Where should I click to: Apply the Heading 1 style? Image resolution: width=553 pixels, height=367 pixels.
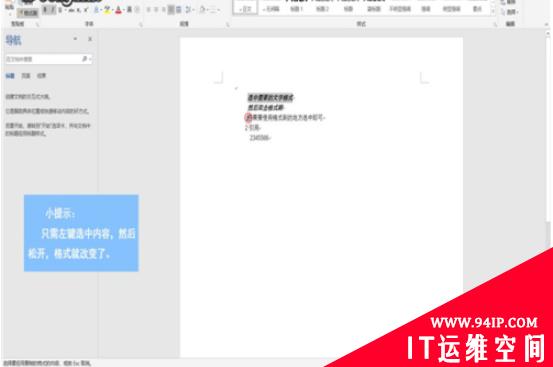coord(297,9)
